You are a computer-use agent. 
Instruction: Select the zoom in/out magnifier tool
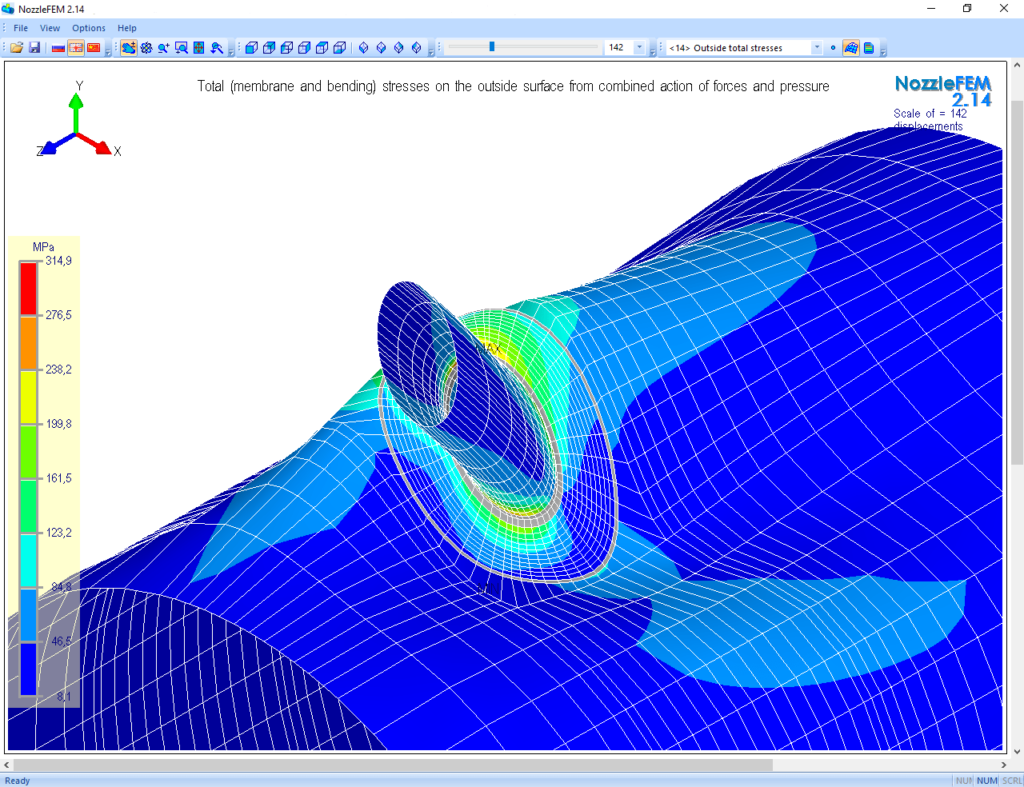pyautogui.click(x=164, y=48)
